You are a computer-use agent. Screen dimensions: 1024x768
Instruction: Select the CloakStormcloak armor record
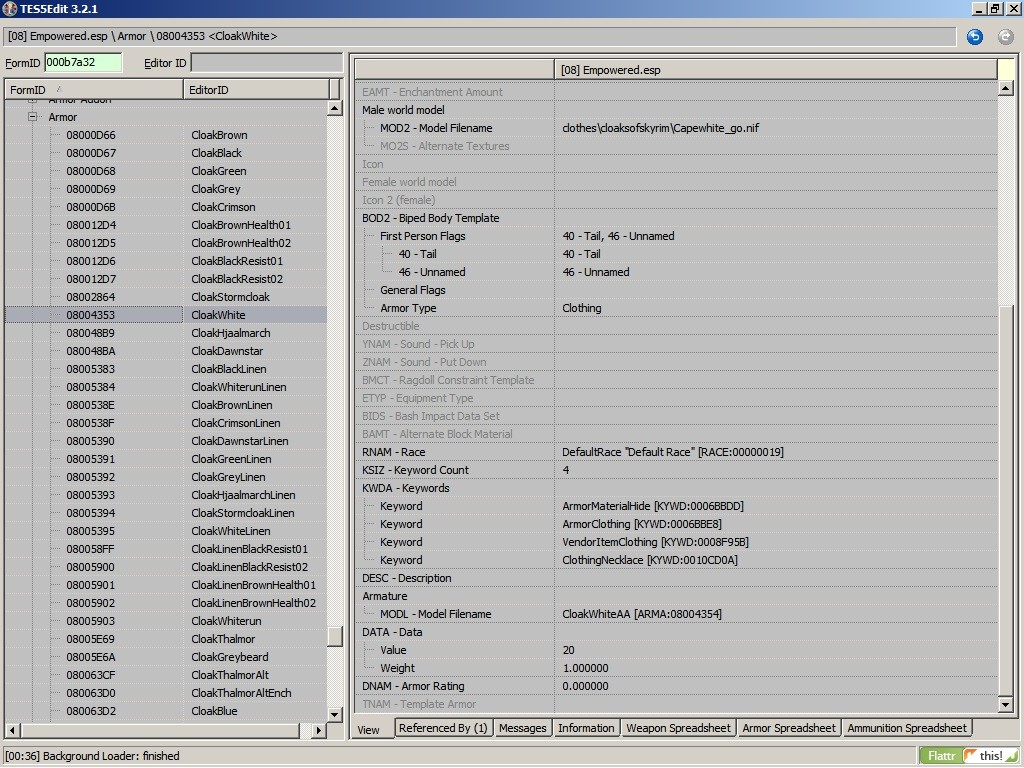[230, 297]
